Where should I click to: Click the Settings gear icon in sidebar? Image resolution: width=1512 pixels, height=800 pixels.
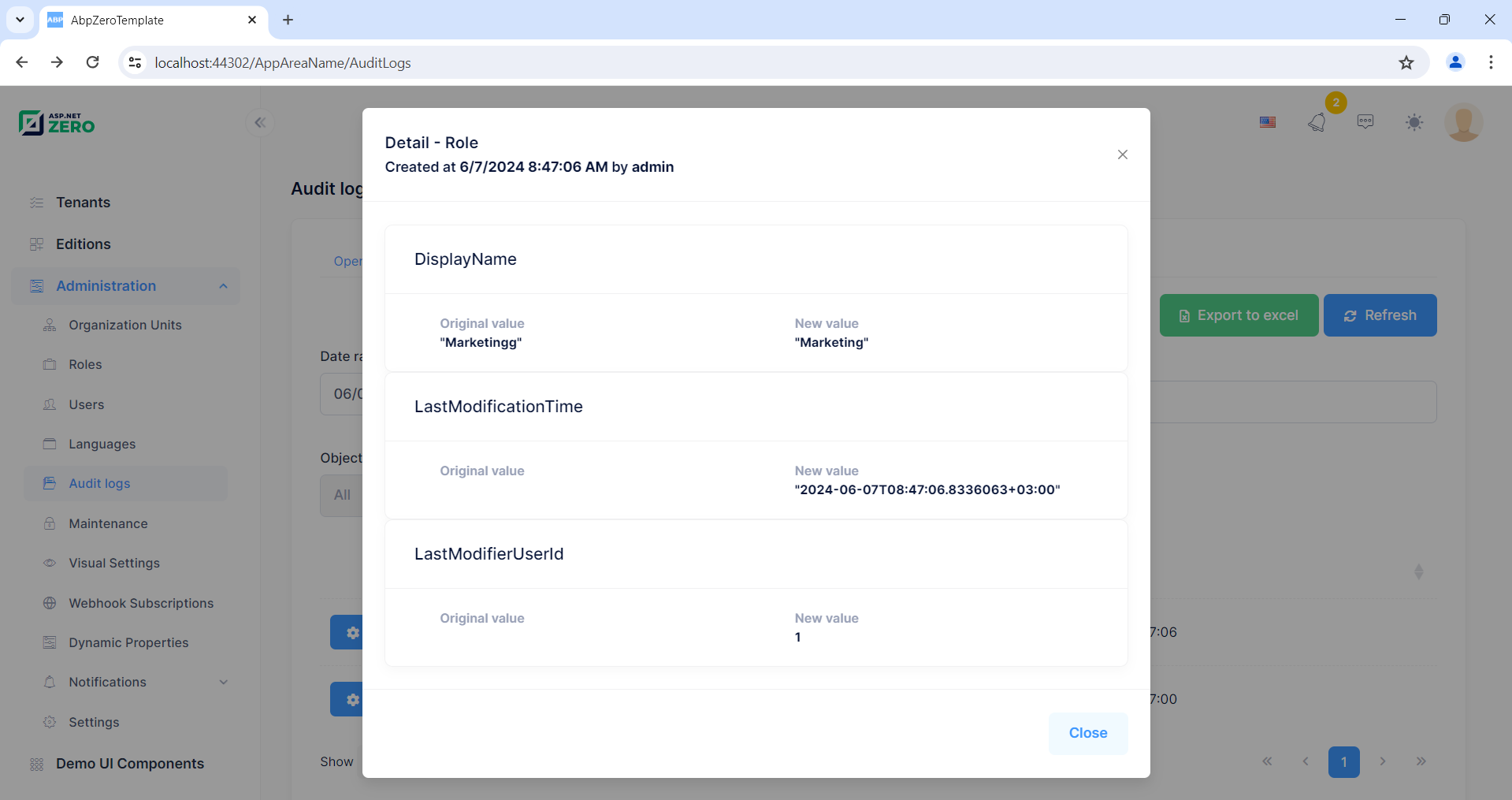[50, 722]
